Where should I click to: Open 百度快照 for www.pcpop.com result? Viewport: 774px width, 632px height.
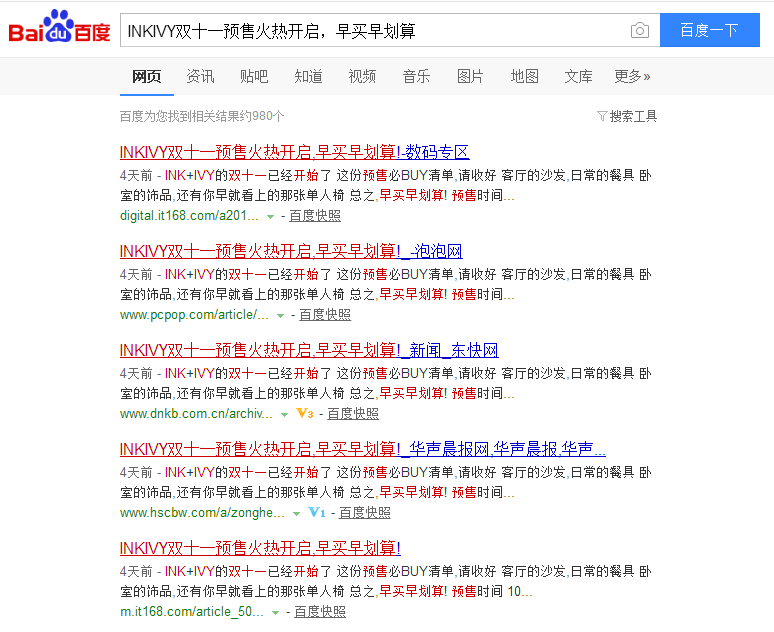point(325,315)
